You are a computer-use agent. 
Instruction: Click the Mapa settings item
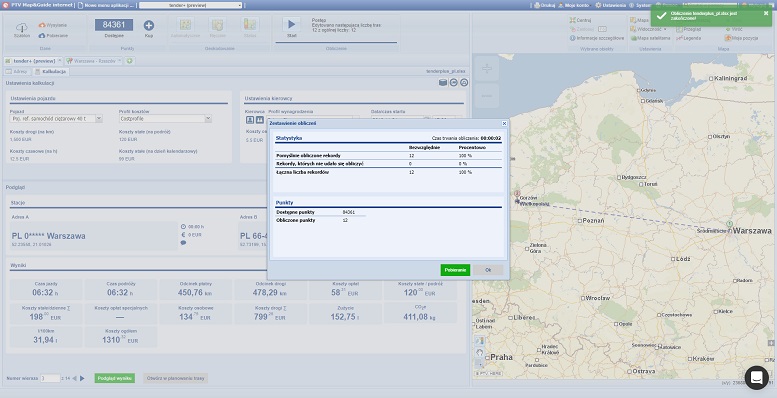(x=639, y=20)
